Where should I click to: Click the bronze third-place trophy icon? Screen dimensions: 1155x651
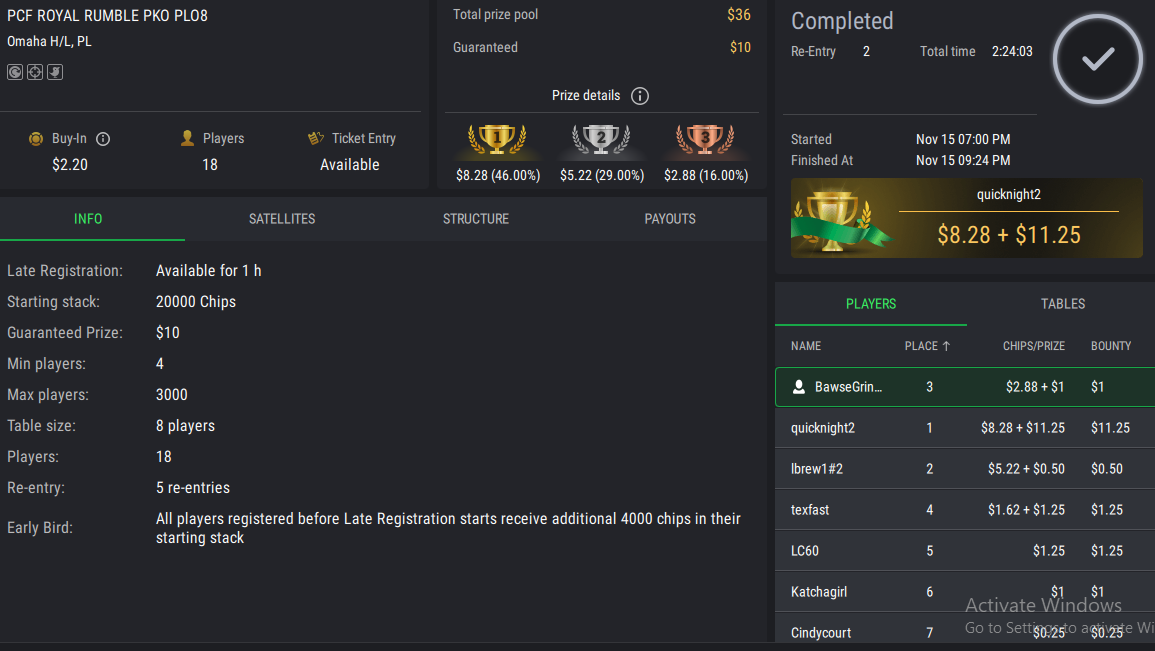pyautogui.click(x=705, y=140)
